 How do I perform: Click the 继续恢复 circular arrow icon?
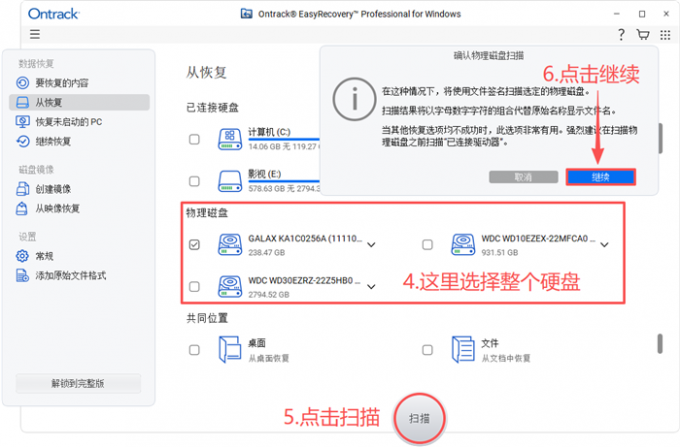pos(23,141)
